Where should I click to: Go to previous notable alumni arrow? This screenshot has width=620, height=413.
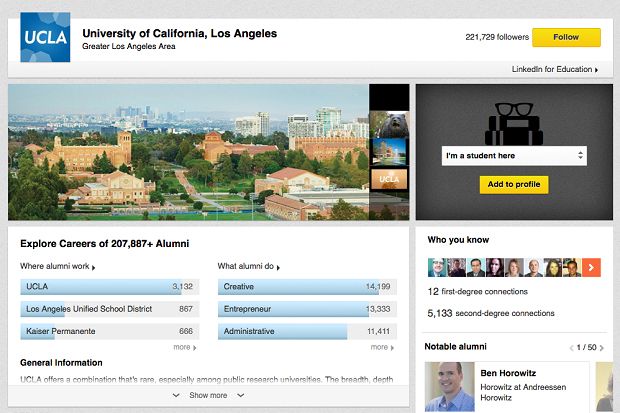click(x=571, y=348)
